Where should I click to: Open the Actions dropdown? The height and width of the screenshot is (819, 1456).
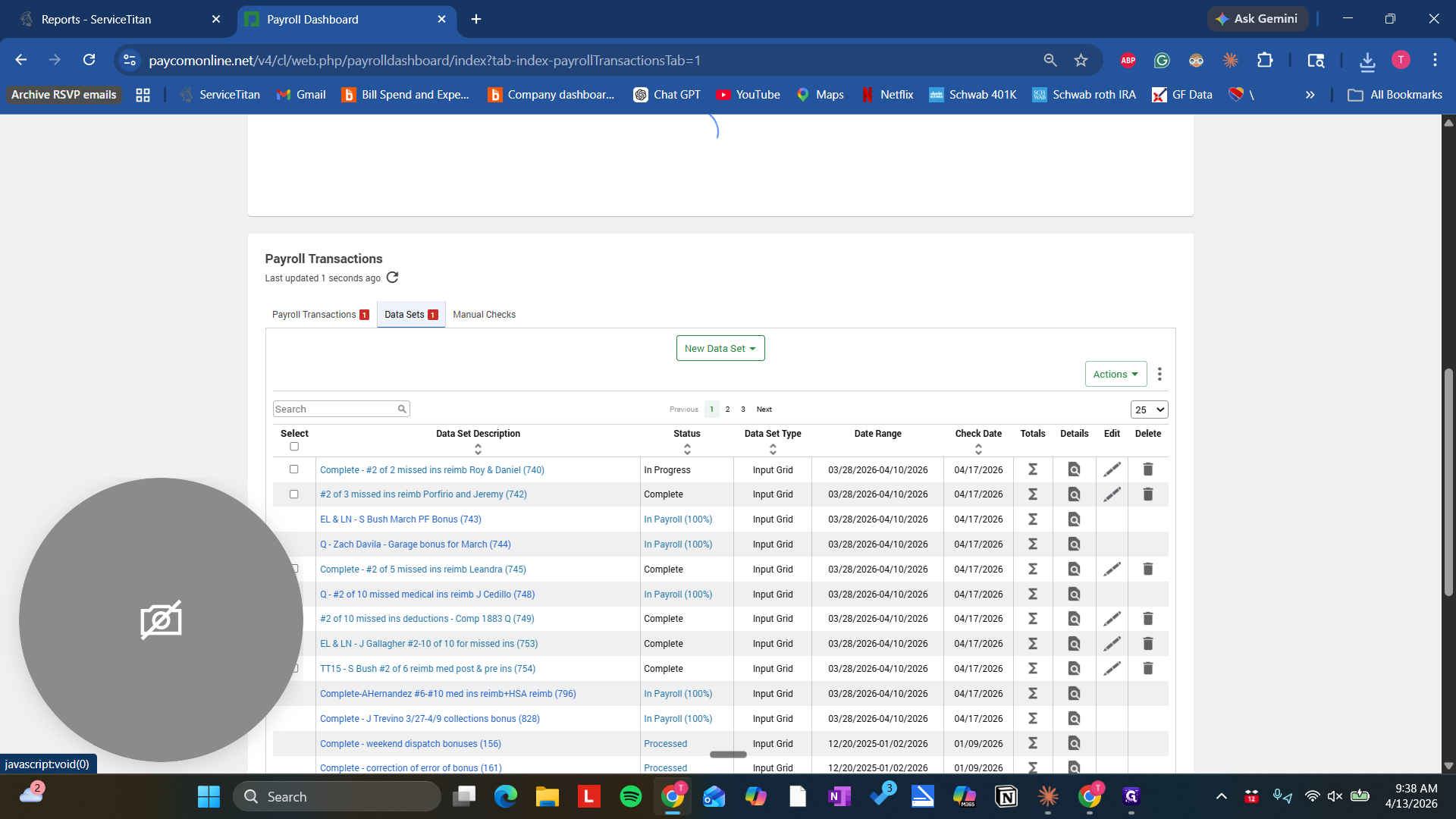1115,374
